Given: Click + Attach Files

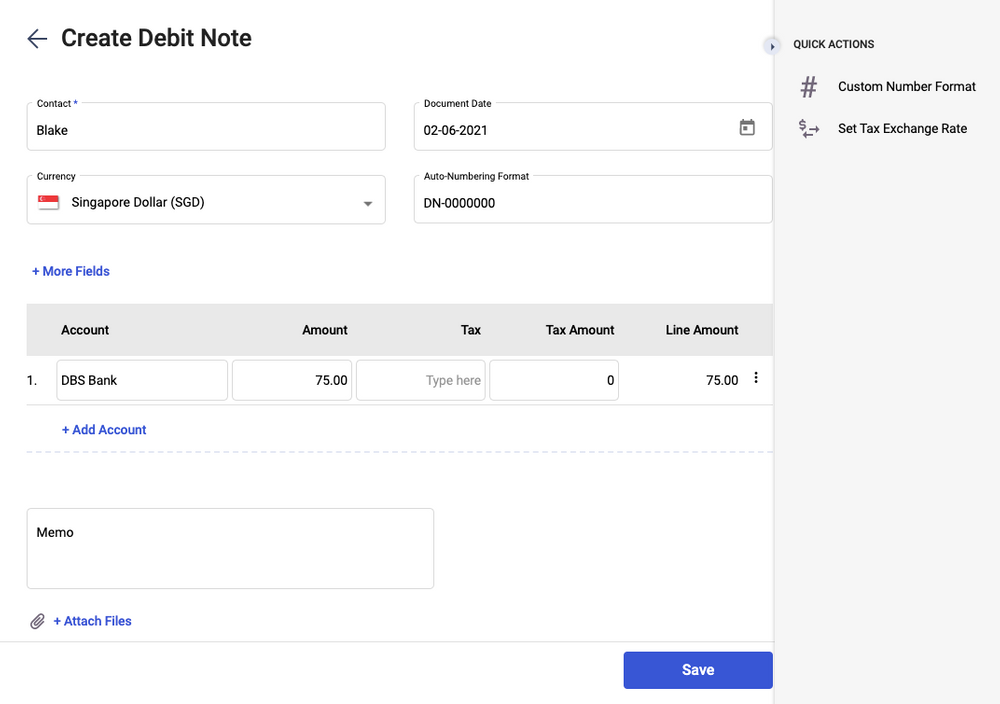Looking at the screenshot, I should click(x=93, y=620).
